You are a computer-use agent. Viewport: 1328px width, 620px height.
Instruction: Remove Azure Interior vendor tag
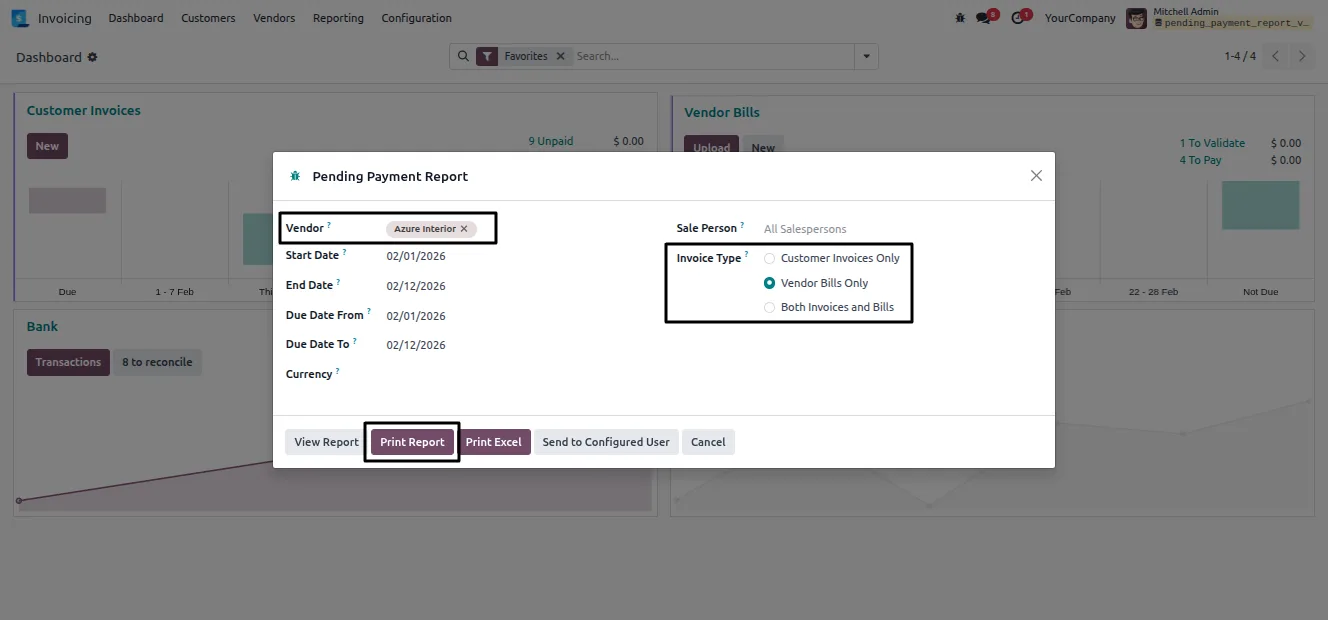click(464, 229)
